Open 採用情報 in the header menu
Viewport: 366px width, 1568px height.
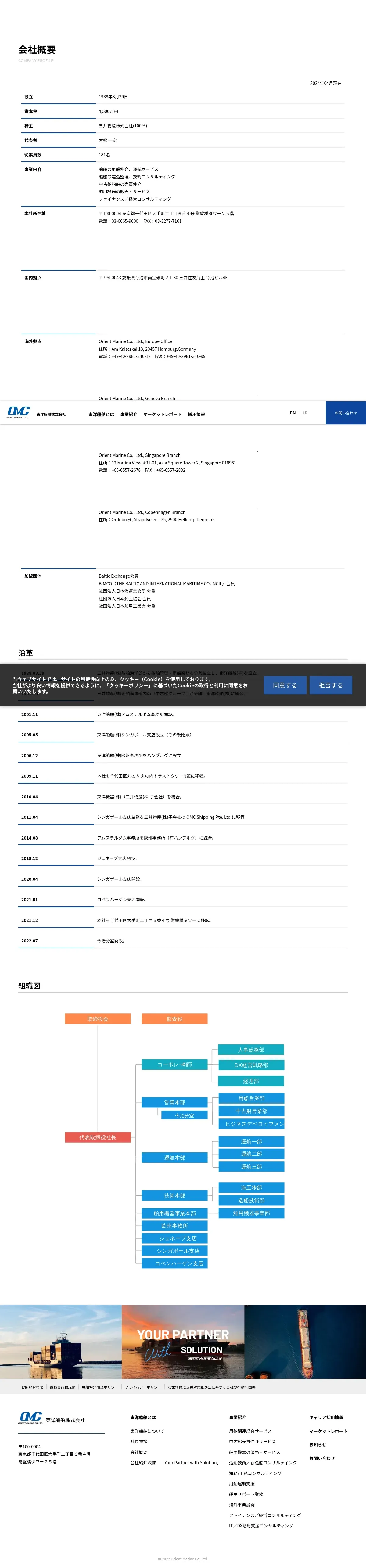196,414
